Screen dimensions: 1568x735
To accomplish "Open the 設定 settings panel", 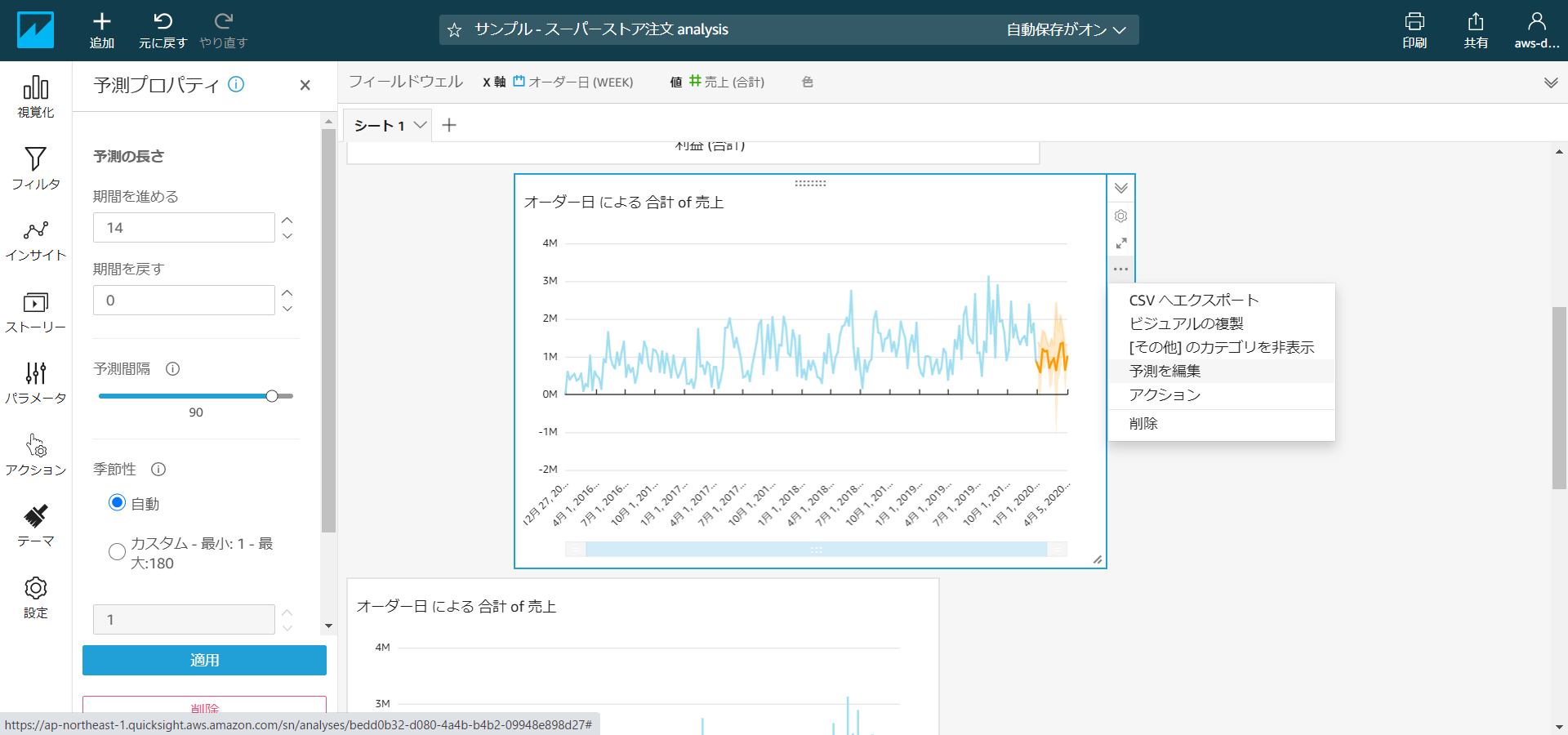I will pyautogui.click(x=36, y=598).
